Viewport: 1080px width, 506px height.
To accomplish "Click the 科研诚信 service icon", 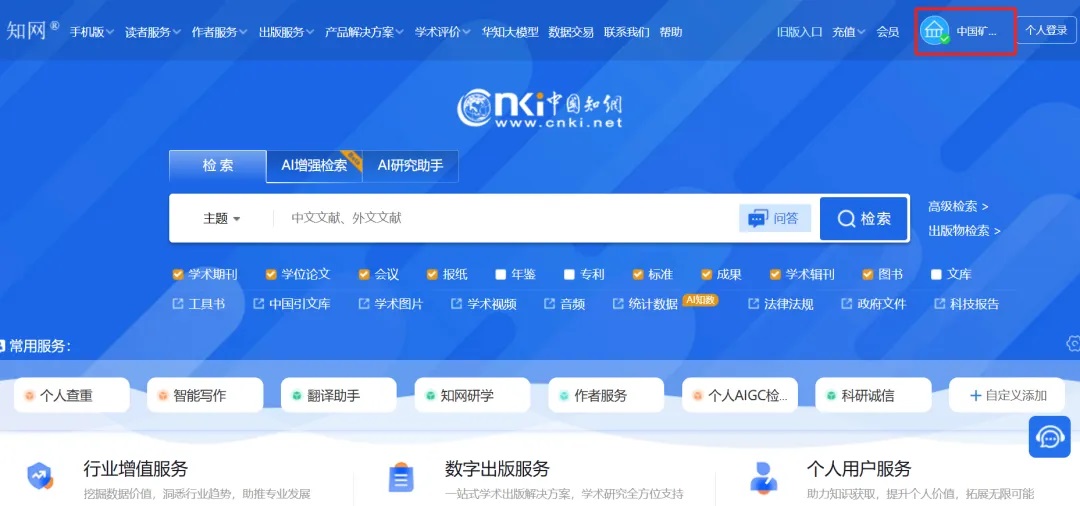I will coord(831,395).
